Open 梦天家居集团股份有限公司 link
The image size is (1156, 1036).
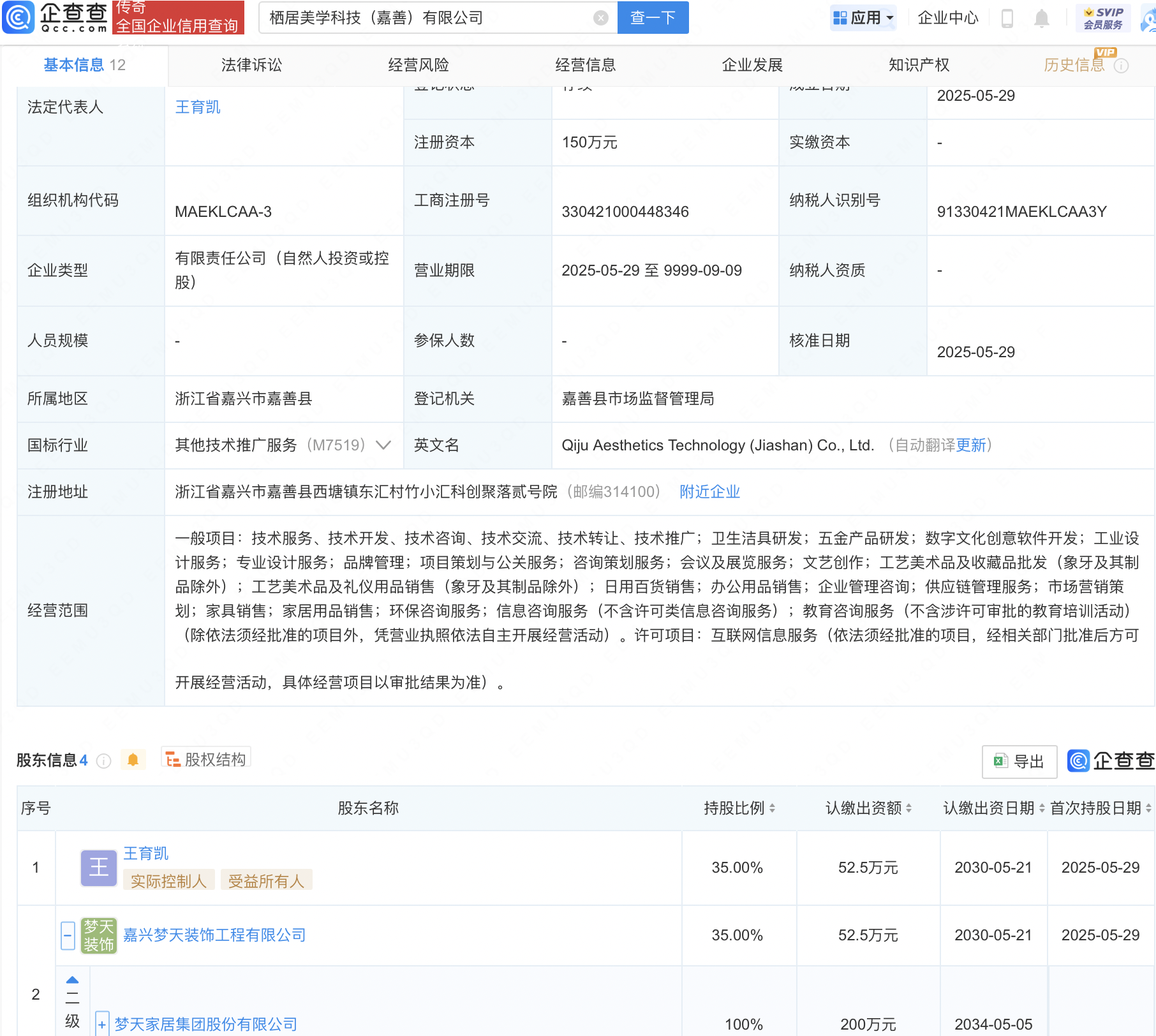click(205, 1025)
